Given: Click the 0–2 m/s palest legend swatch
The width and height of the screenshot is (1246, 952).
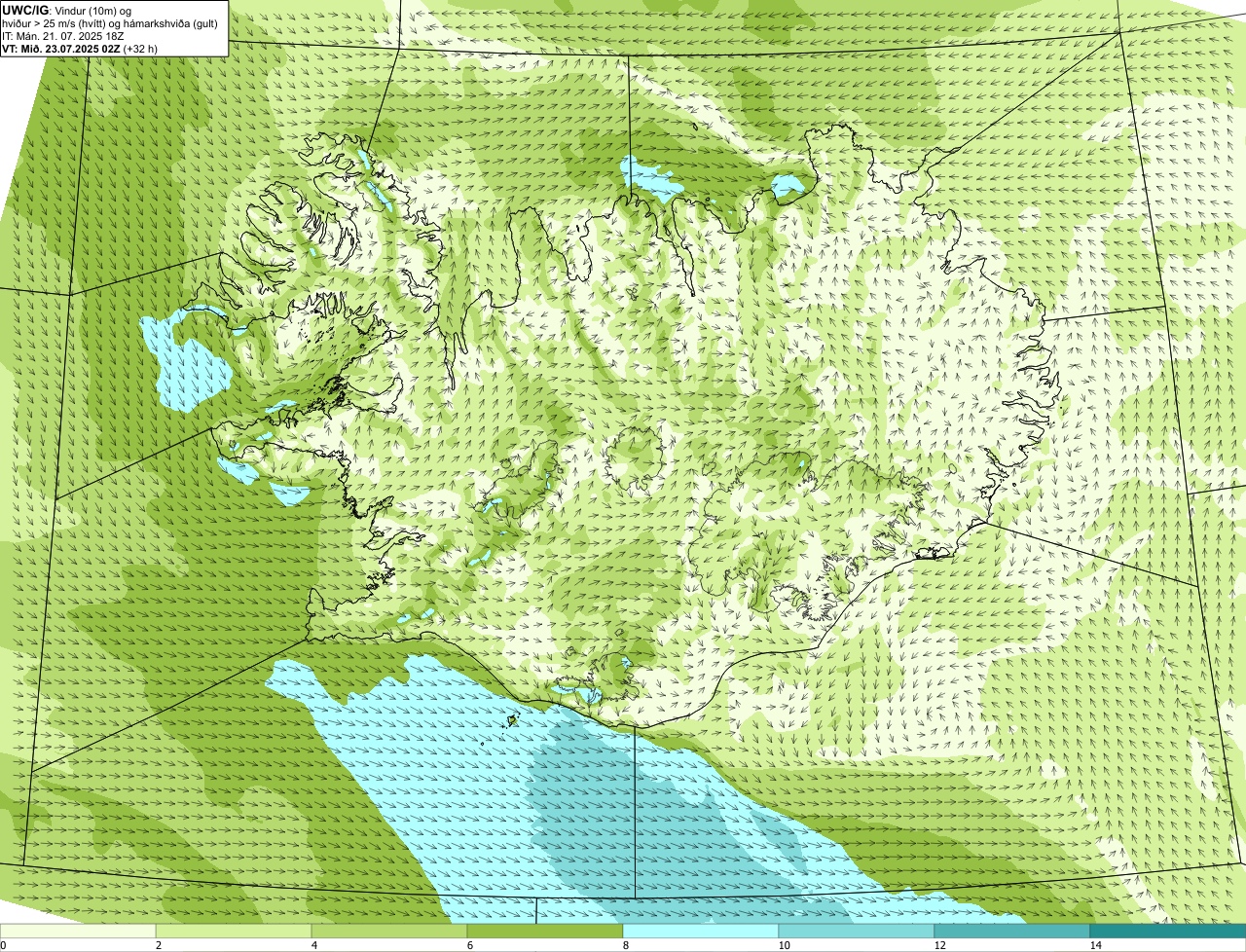Looking at the screenshot, I should [78, 931].
